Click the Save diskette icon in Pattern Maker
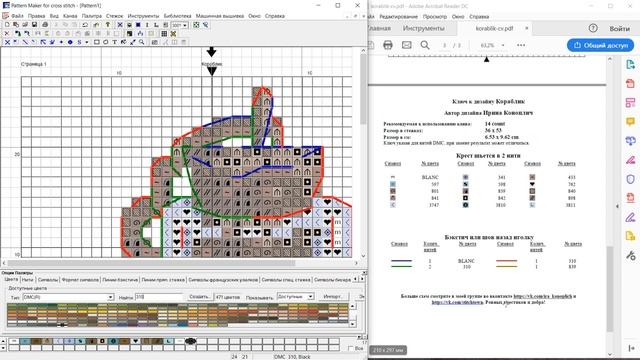 tap(34, 25)
